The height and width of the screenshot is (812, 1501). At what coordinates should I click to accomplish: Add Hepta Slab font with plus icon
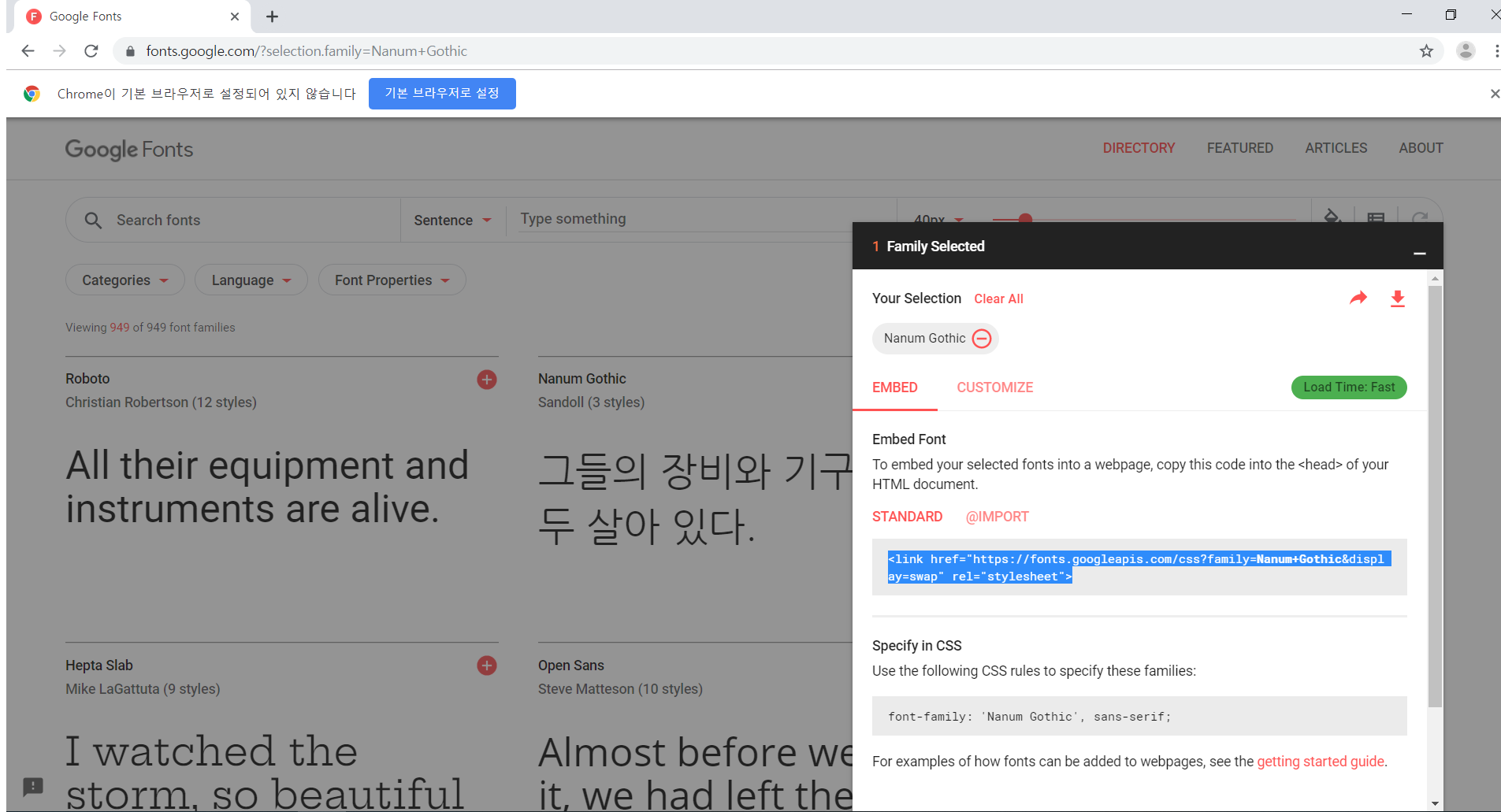(487, 666)
